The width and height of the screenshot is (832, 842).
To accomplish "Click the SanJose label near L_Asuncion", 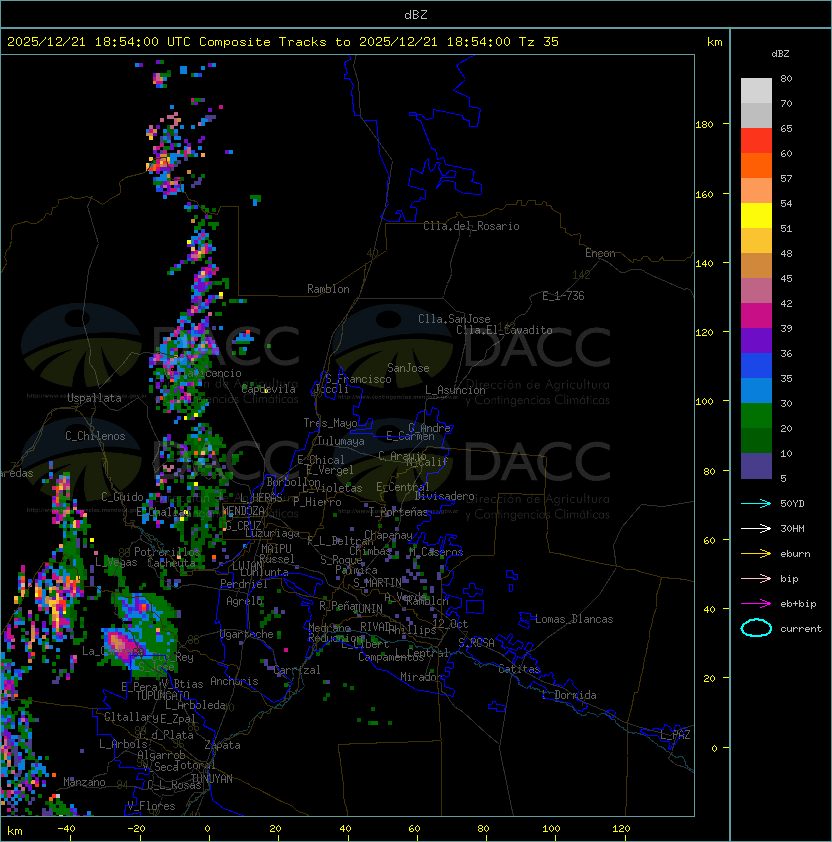I will pyautogui.click(x=408, y=368).
